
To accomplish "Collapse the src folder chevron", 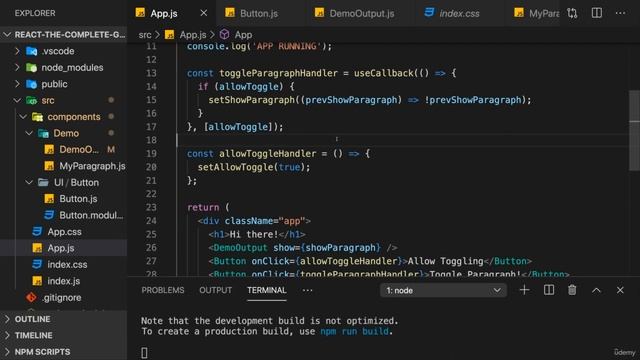I will click(x=18, y=100).
